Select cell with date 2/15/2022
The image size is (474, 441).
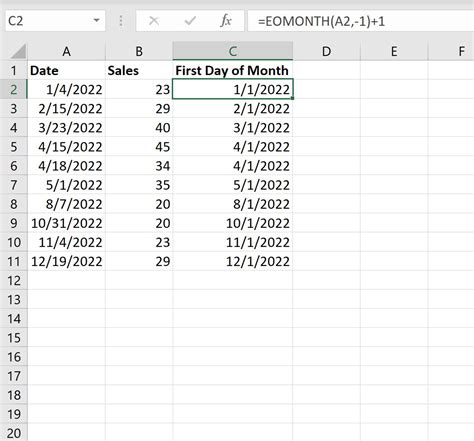click(66, 108)
